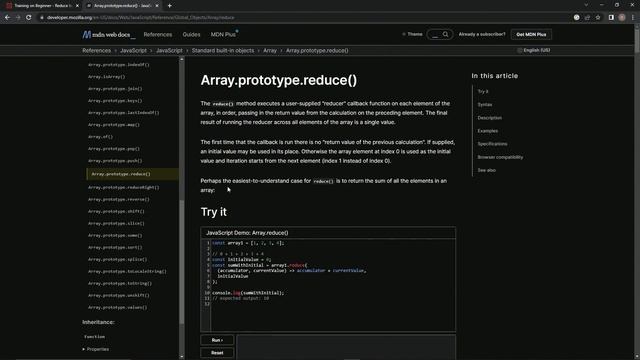This screenshot has height=360, width=640.
Task: Open Array.prototype.values() in sidebar
Action: (x=118, y=307)
